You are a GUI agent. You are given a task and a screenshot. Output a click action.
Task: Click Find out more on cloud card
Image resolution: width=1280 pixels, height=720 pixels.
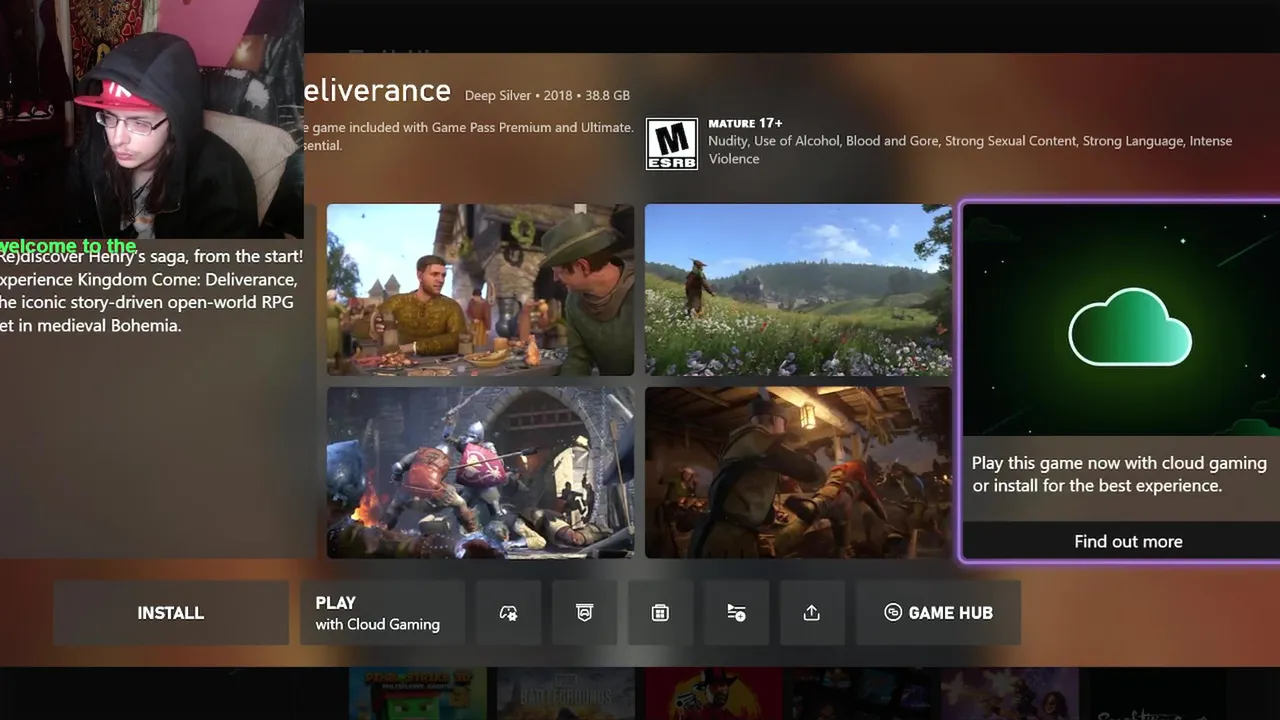coord(1128,541)
